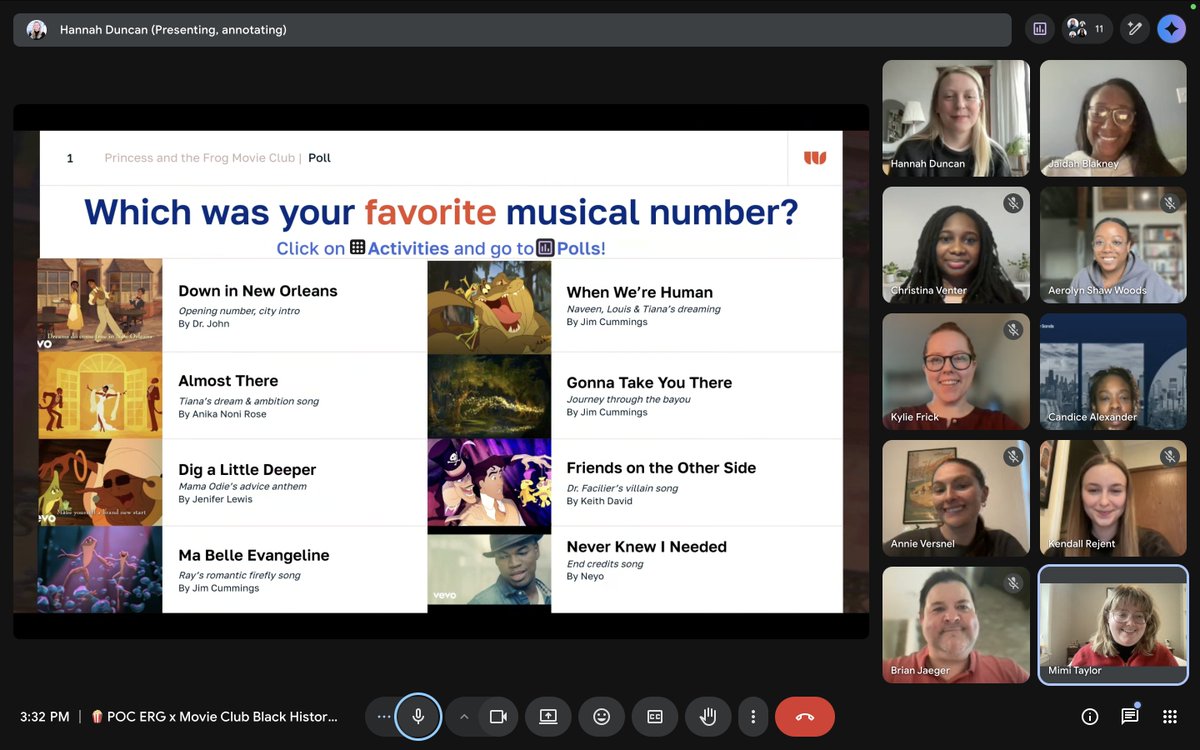This screenshot has width=1200, height=750.
Task: Click Friends on the Other Side title
Action: pos(661,467)
